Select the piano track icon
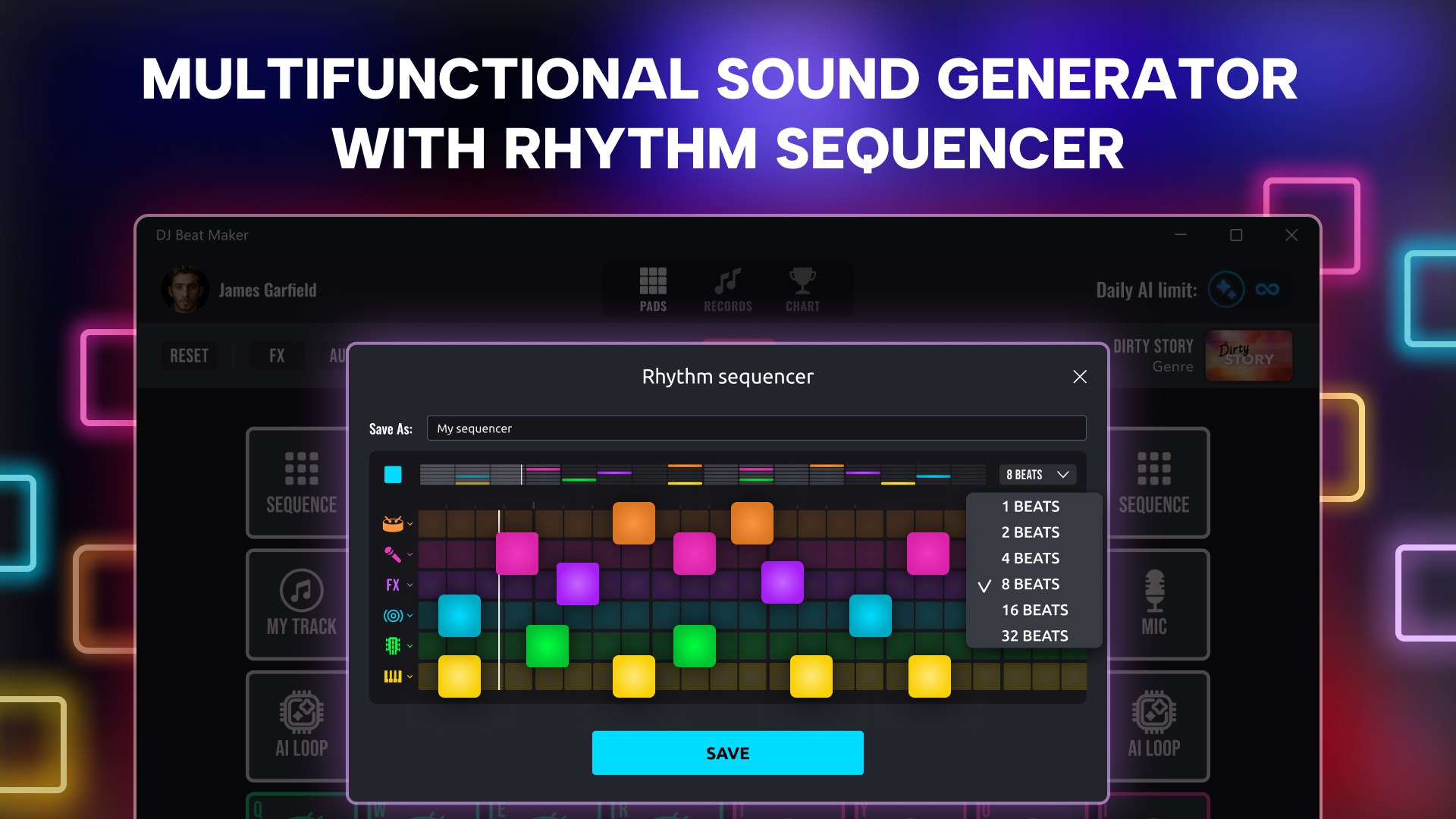This screenshot has height=819, width=1456. coord(392,676)
